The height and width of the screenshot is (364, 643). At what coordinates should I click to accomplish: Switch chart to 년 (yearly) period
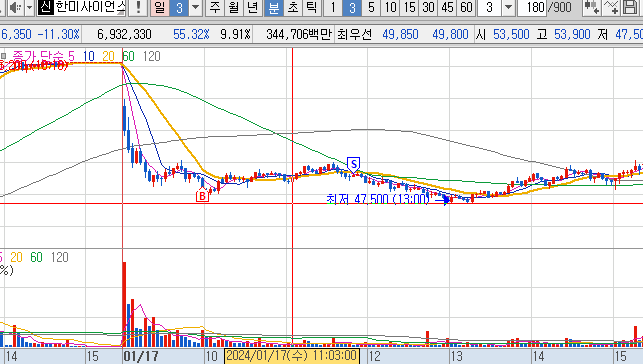tap(253, 7)
